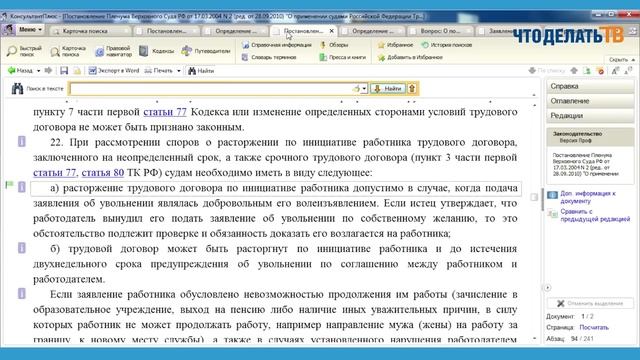640x360 pixels.
Task: Click note marker at right of paragraph а)
Action: [x=534, y=197]
